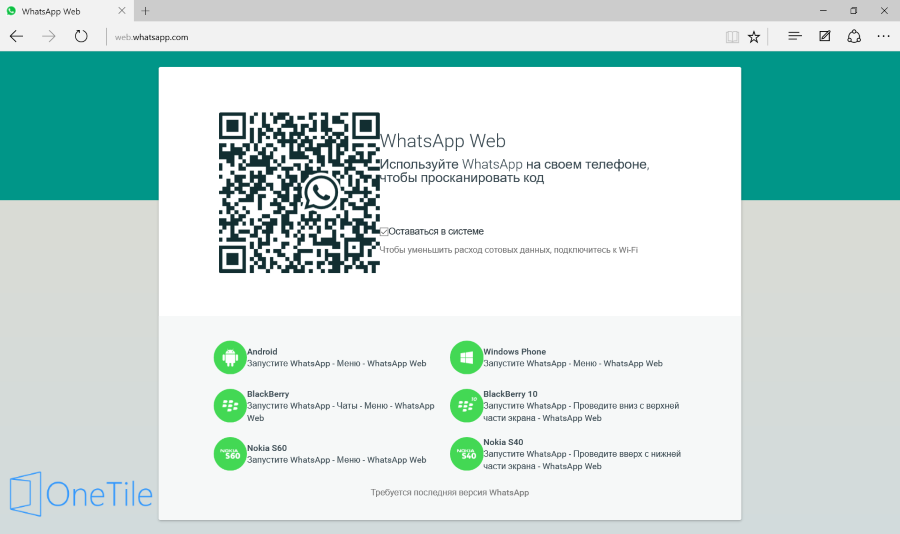Reload the page with the refresh icon

81,36
